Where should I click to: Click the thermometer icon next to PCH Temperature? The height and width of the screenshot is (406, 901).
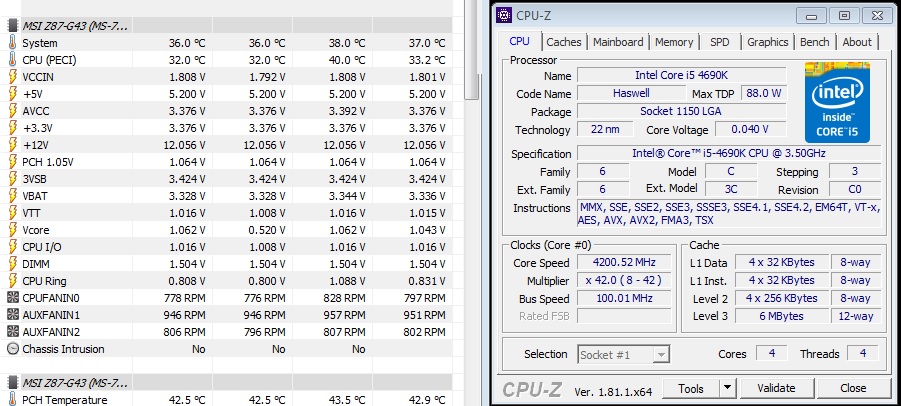coord(13,399)
